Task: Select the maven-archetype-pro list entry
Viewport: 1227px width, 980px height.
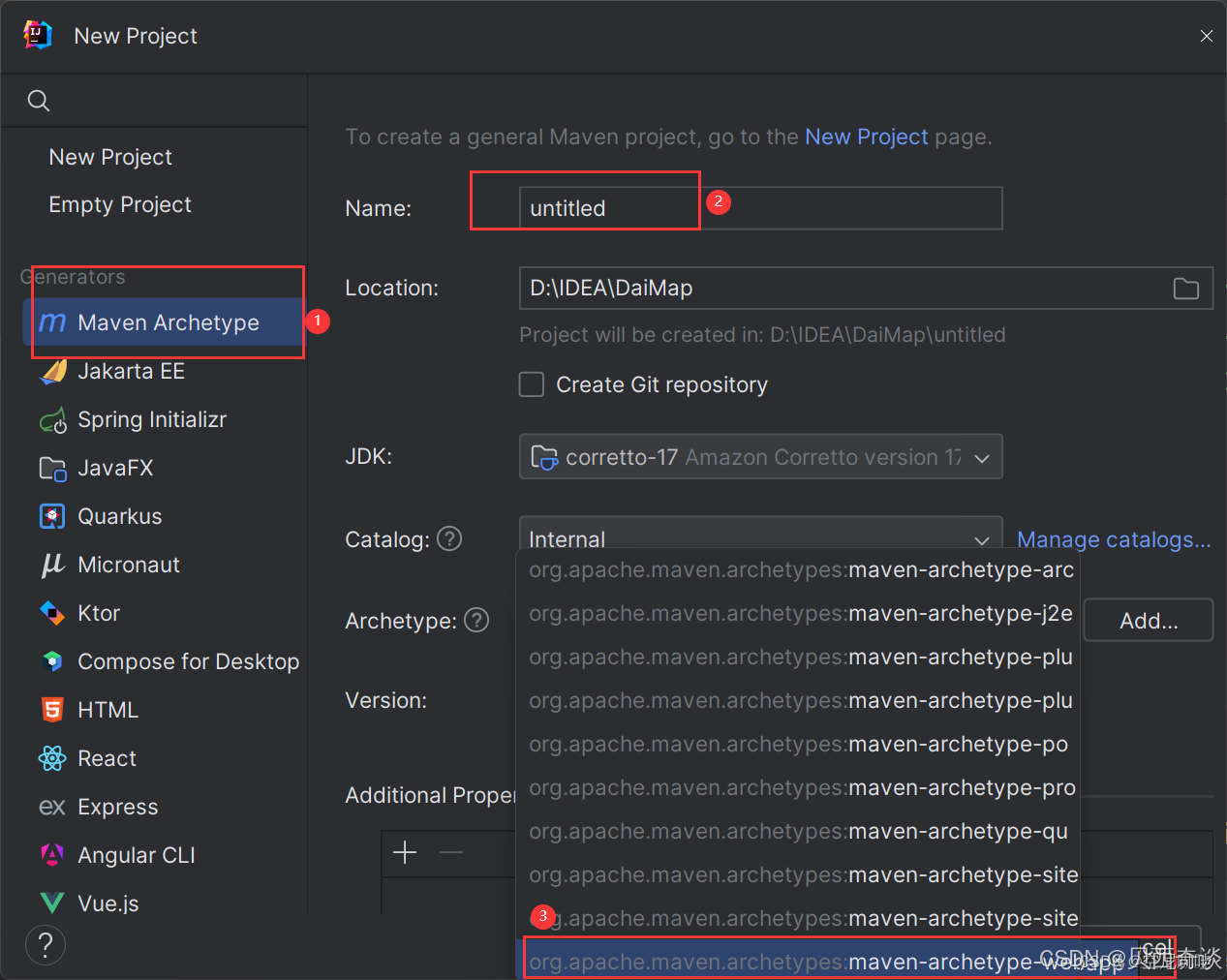Action: click(798, 787)
